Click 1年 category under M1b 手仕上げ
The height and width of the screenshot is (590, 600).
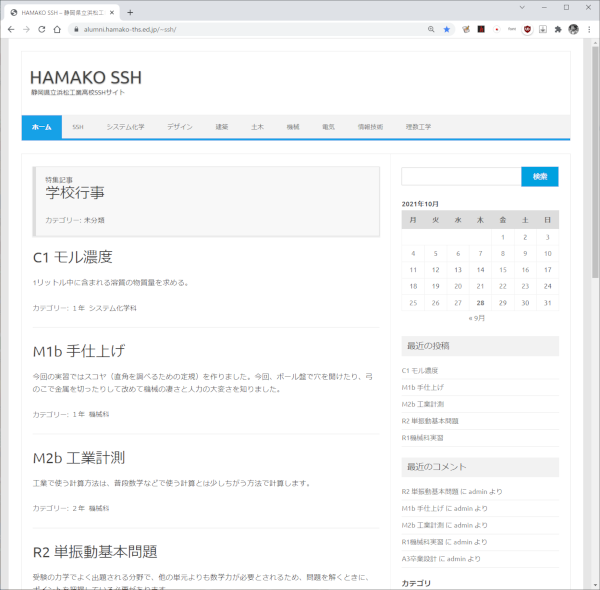78,414
